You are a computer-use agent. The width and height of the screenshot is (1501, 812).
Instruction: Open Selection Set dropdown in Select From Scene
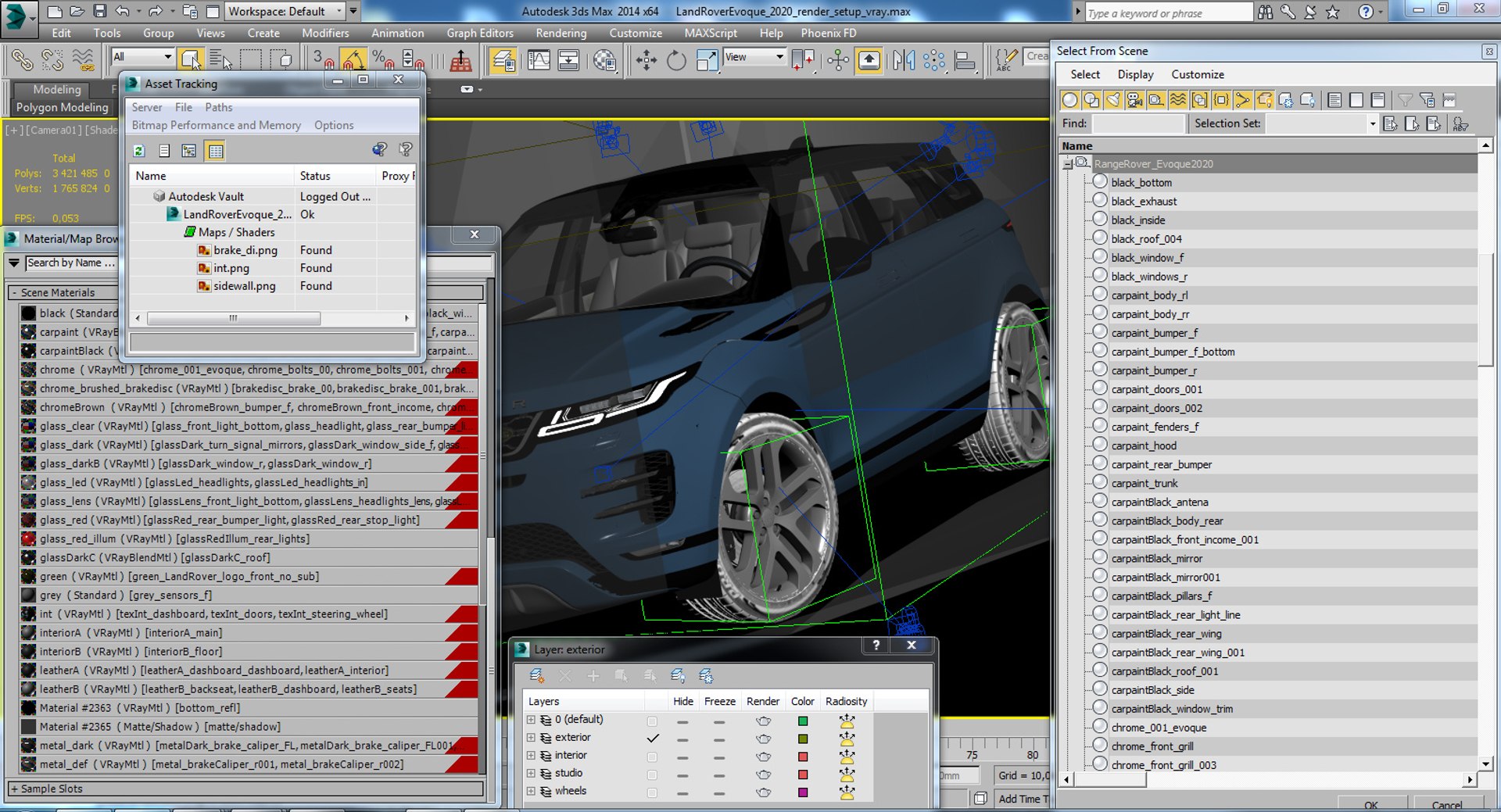click(x=1371, y=123)
